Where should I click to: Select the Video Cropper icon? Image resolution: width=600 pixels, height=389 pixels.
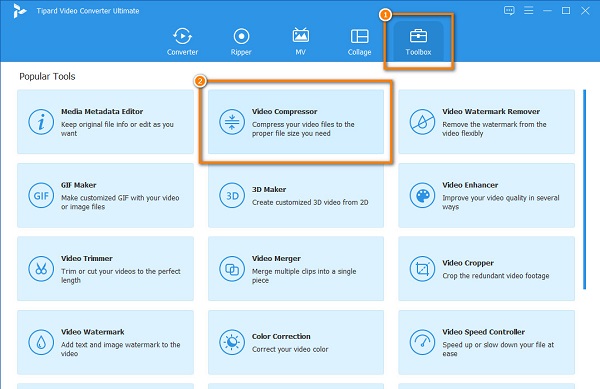click(422, 269)
